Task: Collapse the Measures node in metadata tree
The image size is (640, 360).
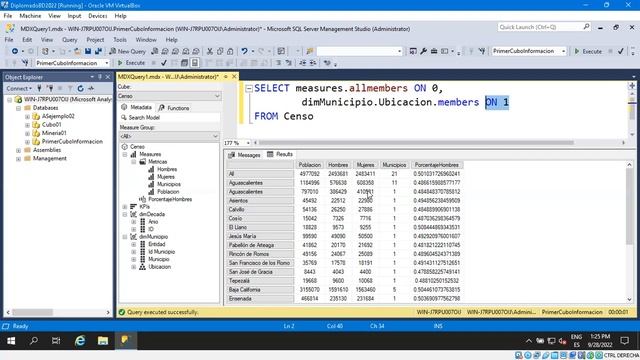Action: [x=125, y=154]
